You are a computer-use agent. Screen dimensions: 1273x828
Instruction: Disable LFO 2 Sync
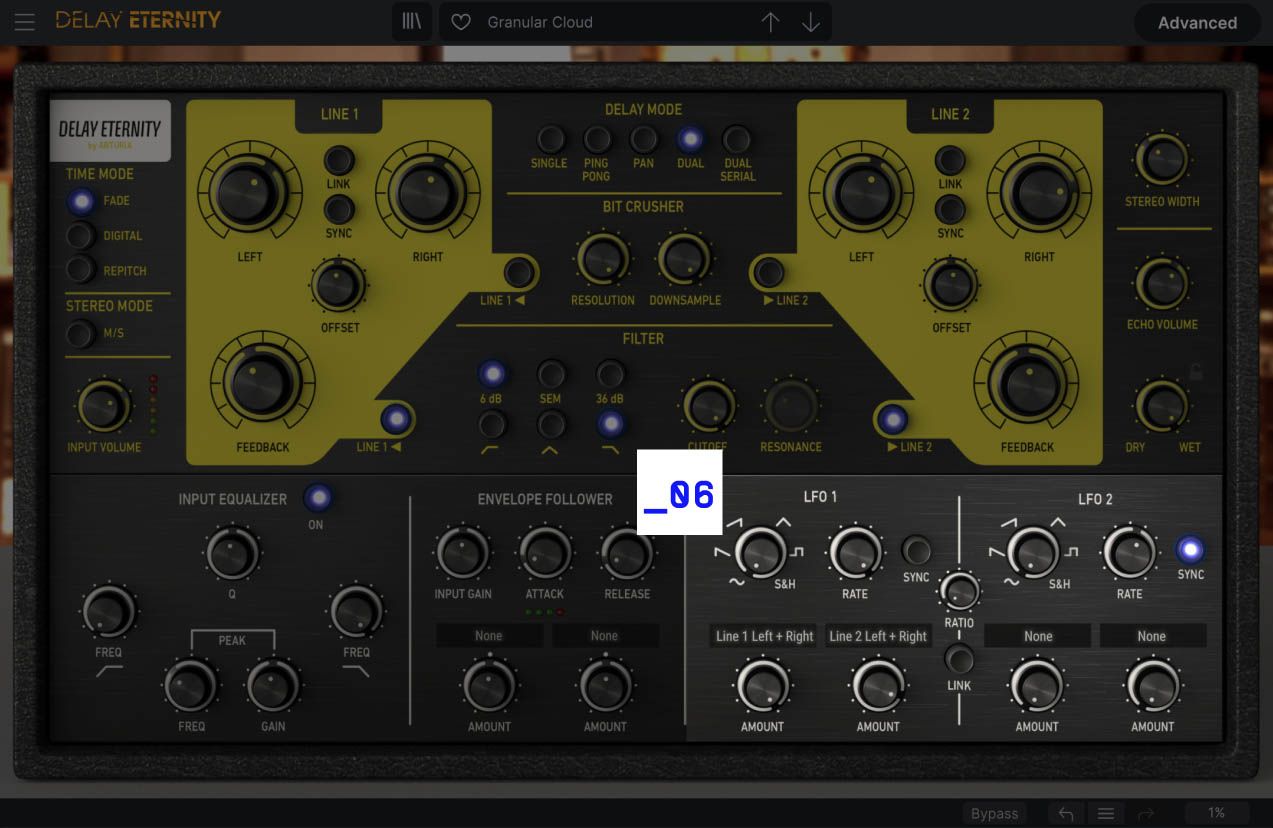1190,549
